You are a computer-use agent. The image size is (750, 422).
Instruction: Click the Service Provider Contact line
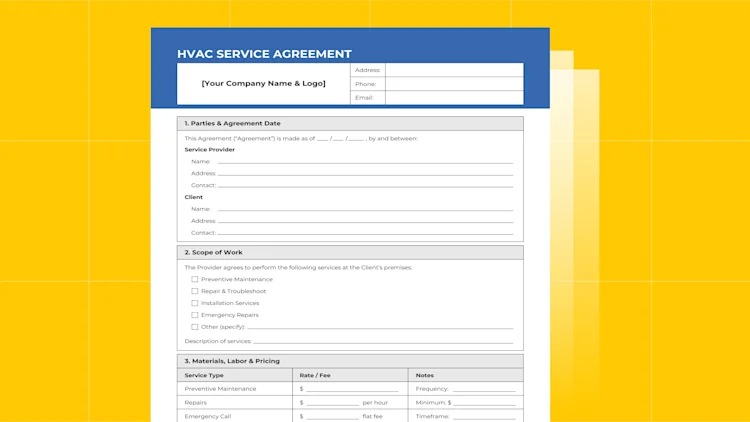tap(365, 186)
